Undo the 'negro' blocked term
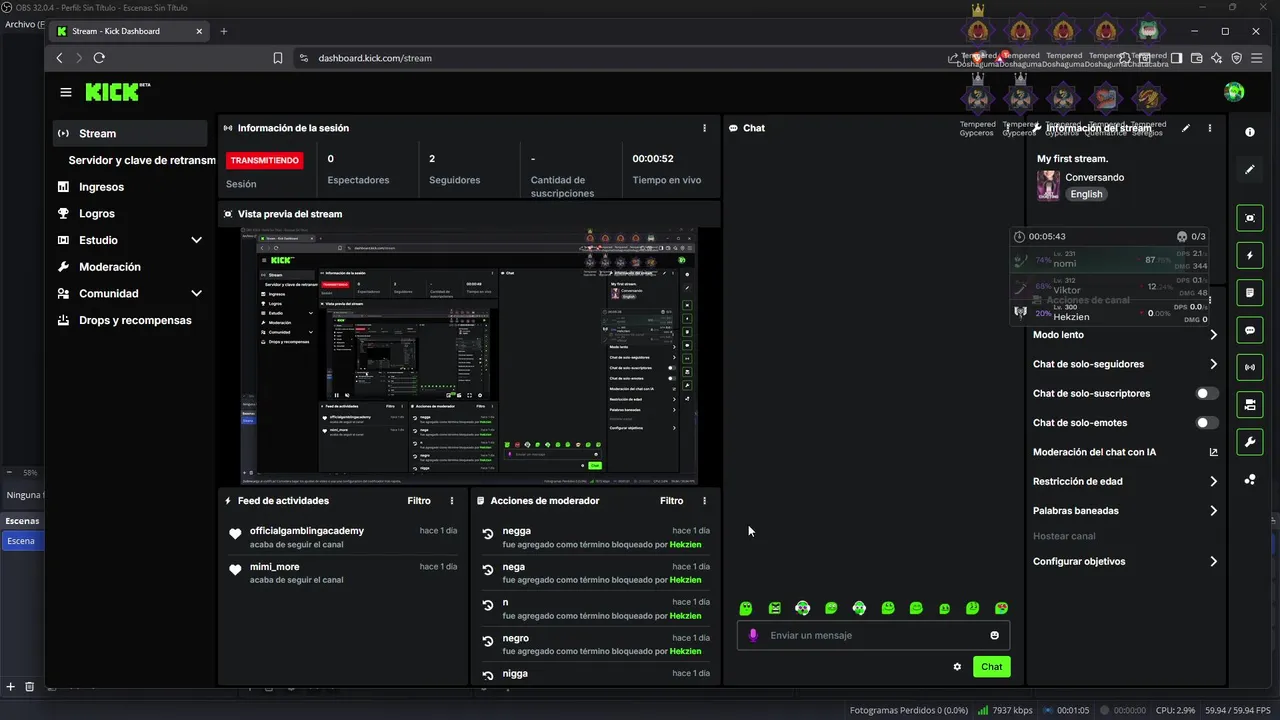Viewport: 1280px width, 720px height. pos(487,641)
